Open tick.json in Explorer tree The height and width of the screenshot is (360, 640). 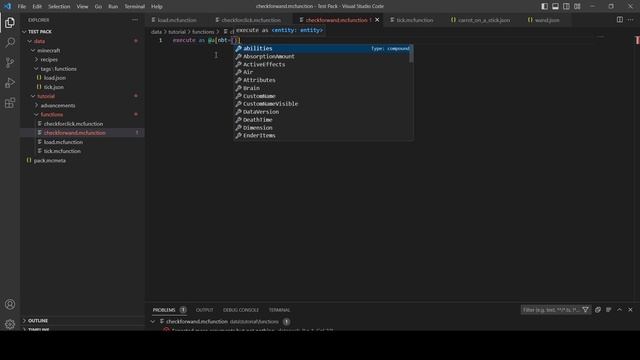(54, 87)
